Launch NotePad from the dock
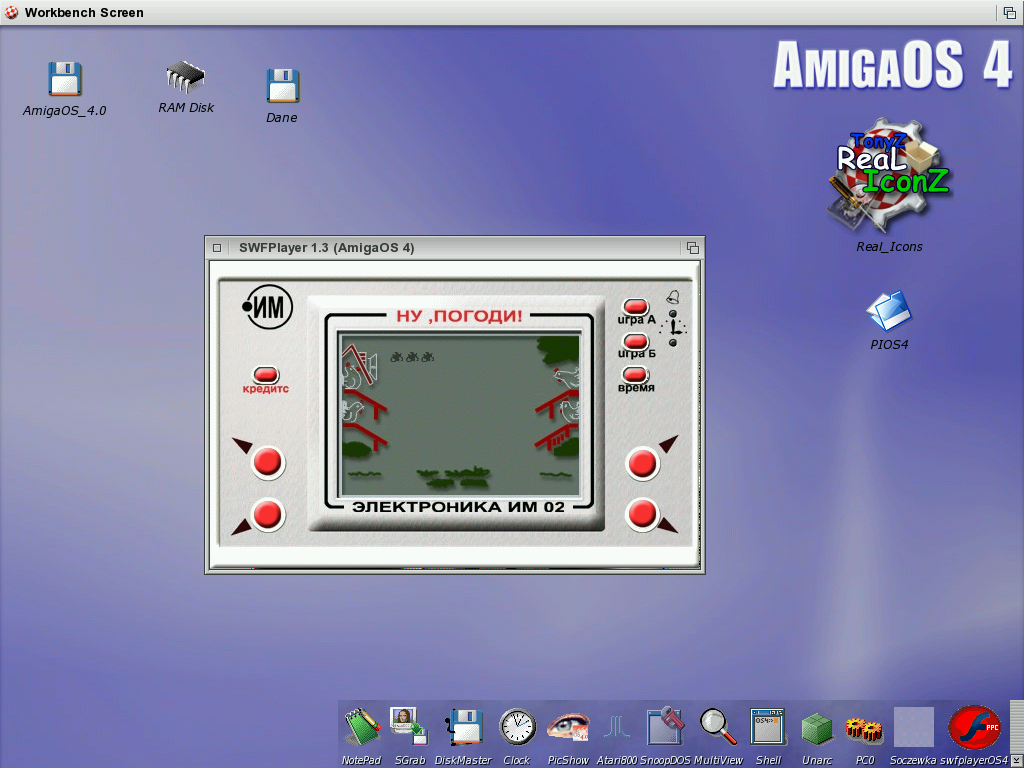This screenshot has height=768, width=1024. pos(362,726)
